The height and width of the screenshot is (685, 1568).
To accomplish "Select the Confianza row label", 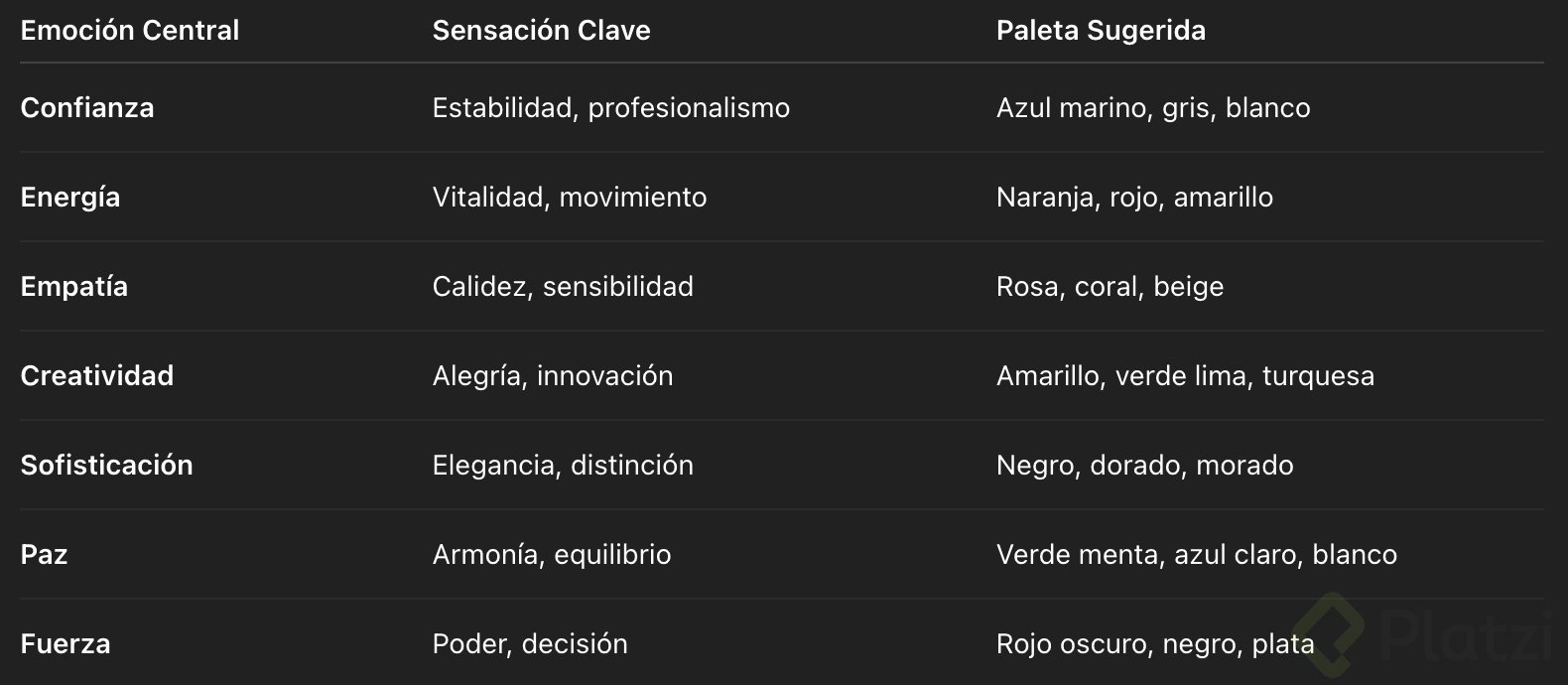I will pos(87,108).
